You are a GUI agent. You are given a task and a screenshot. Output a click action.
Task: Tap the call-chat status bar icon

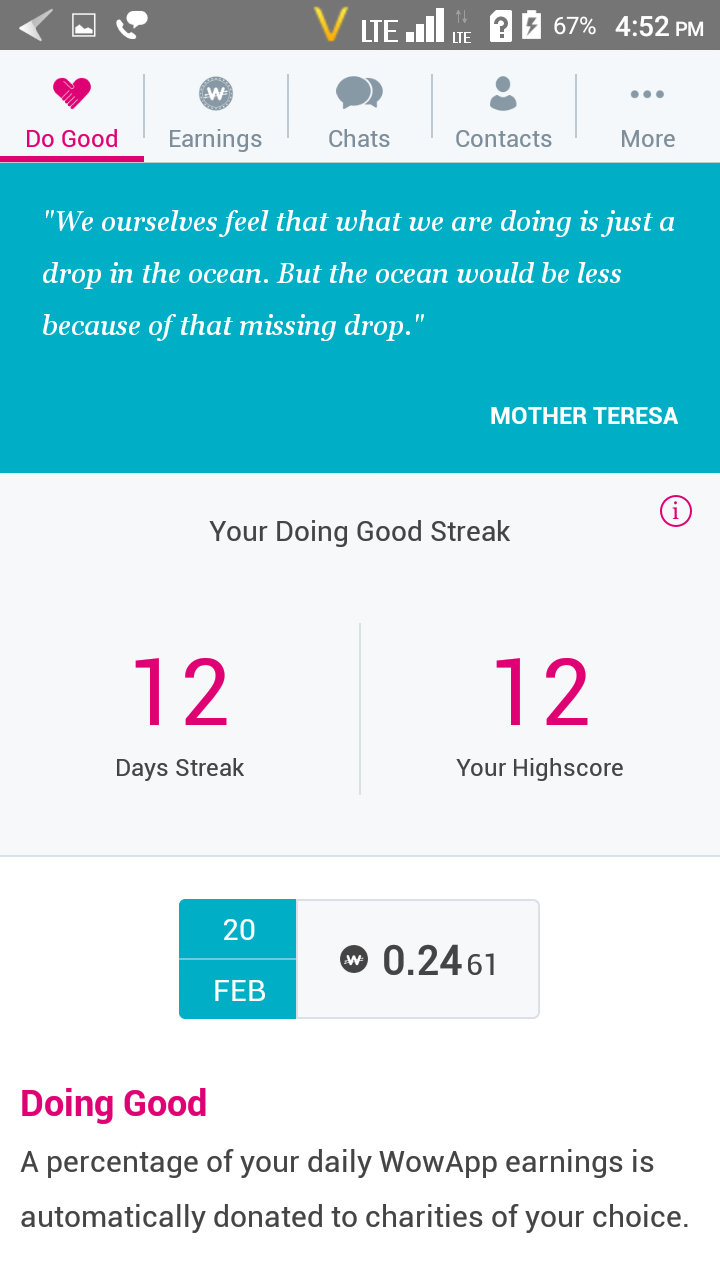(x=131, y=25)
